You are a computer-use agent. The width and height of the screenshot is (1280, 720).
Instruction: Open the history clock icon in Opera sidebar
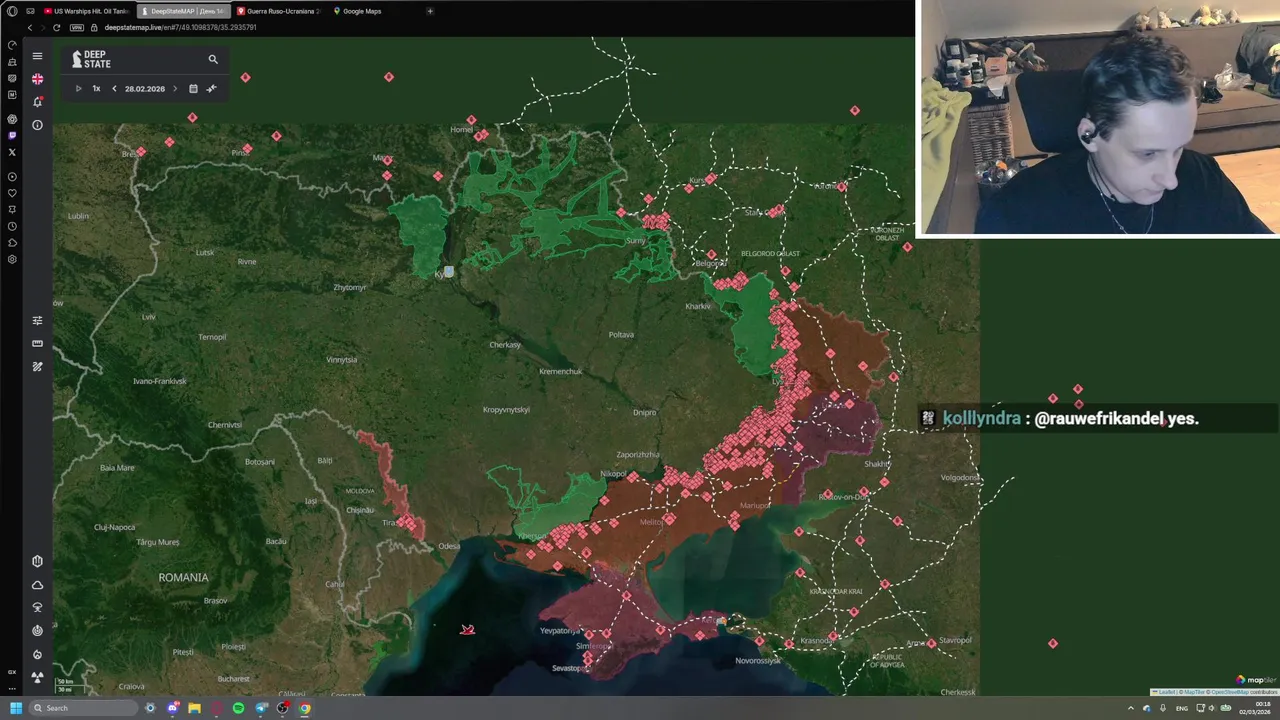pos(12,226)
